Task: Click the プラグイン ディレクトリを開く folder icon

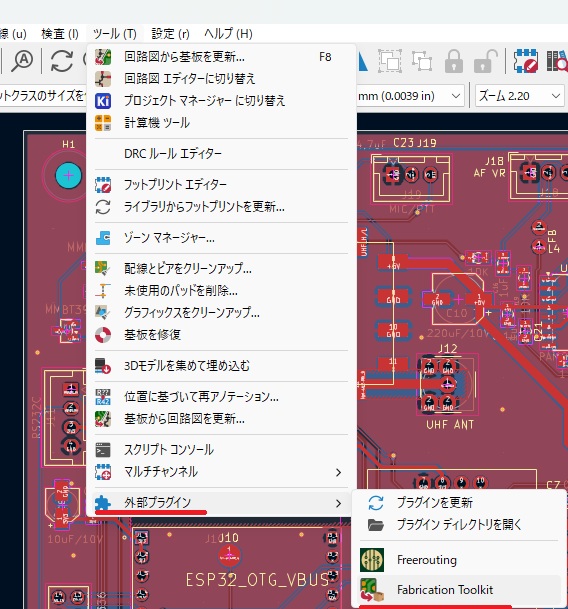Action: [376, 525]
